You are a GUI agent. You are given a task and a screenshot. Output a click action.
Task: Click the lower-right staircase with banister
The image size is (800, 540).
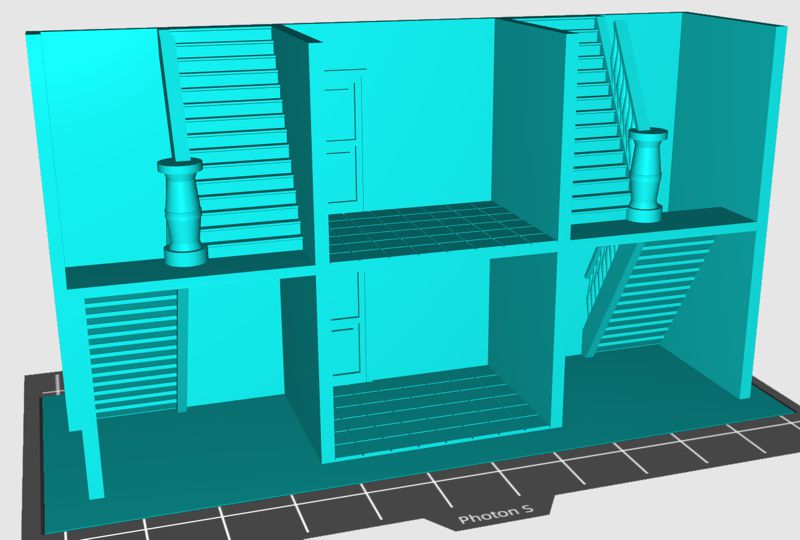tap(646, 298)
